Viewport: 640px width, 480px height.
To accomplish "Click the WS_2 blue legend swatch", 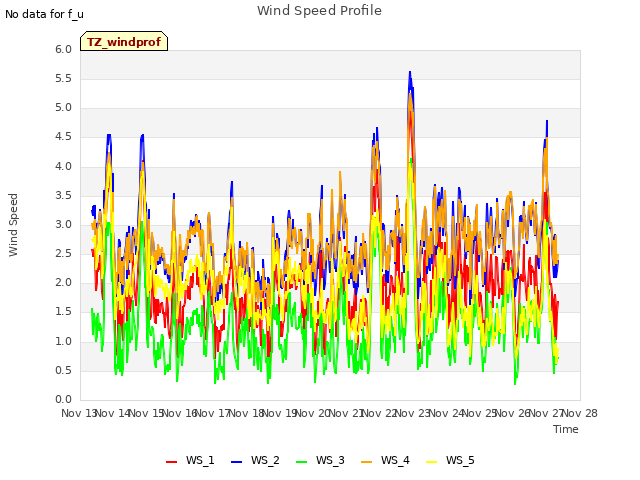I will tap(236, 462).
